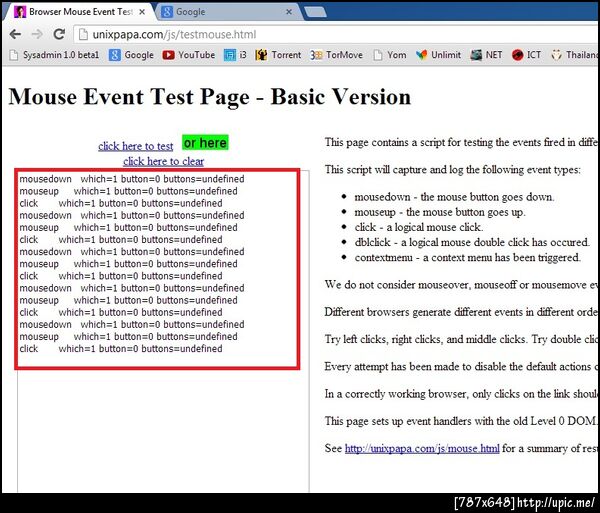Open the Sysadmin 1.0 beta1 bookmark
Image resolution: width=600 pixels, height=513 pixels.
pyautogui.click(x=54, y=55)
